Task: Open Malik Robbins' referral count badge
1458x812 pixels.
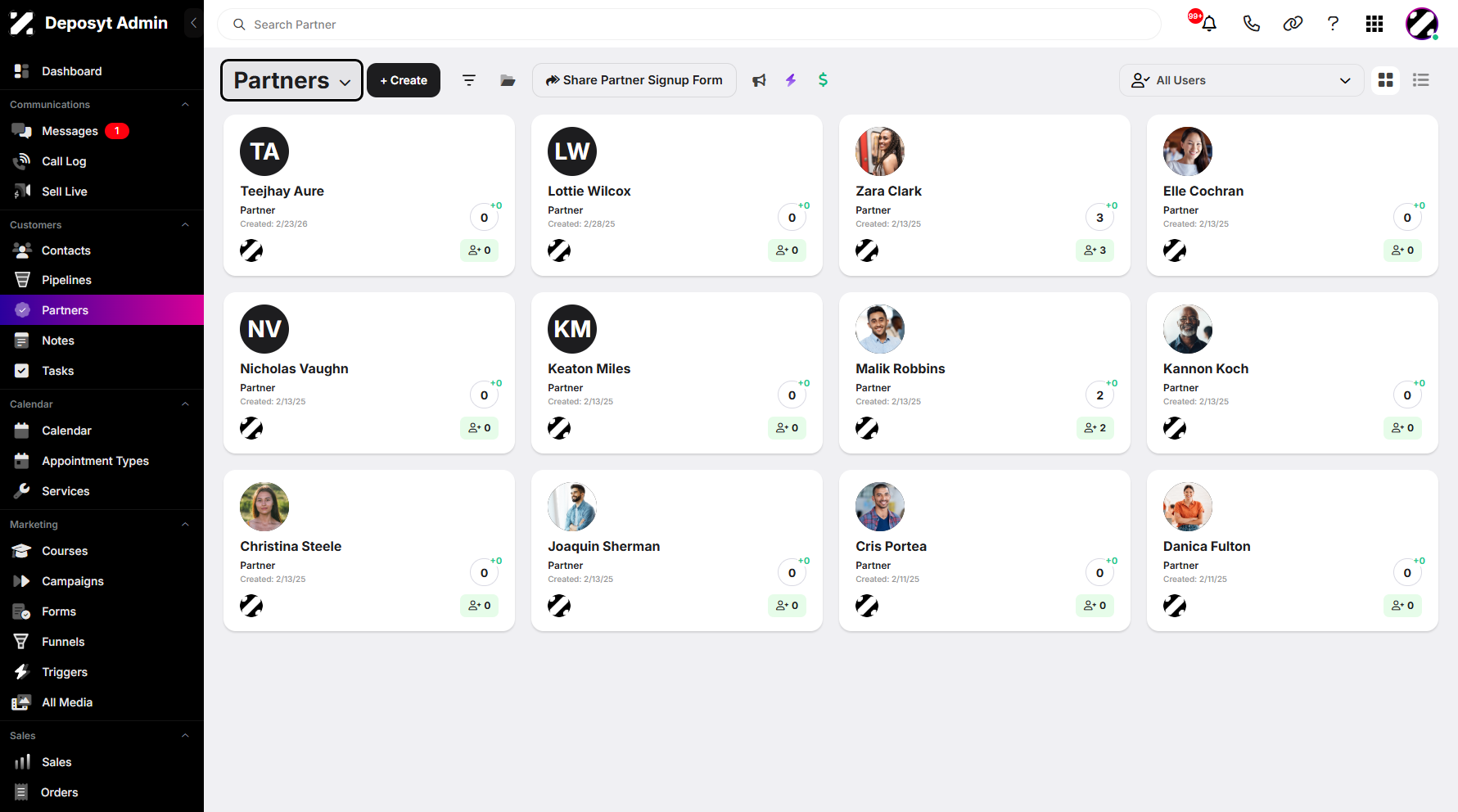Action: [1095, 428]
